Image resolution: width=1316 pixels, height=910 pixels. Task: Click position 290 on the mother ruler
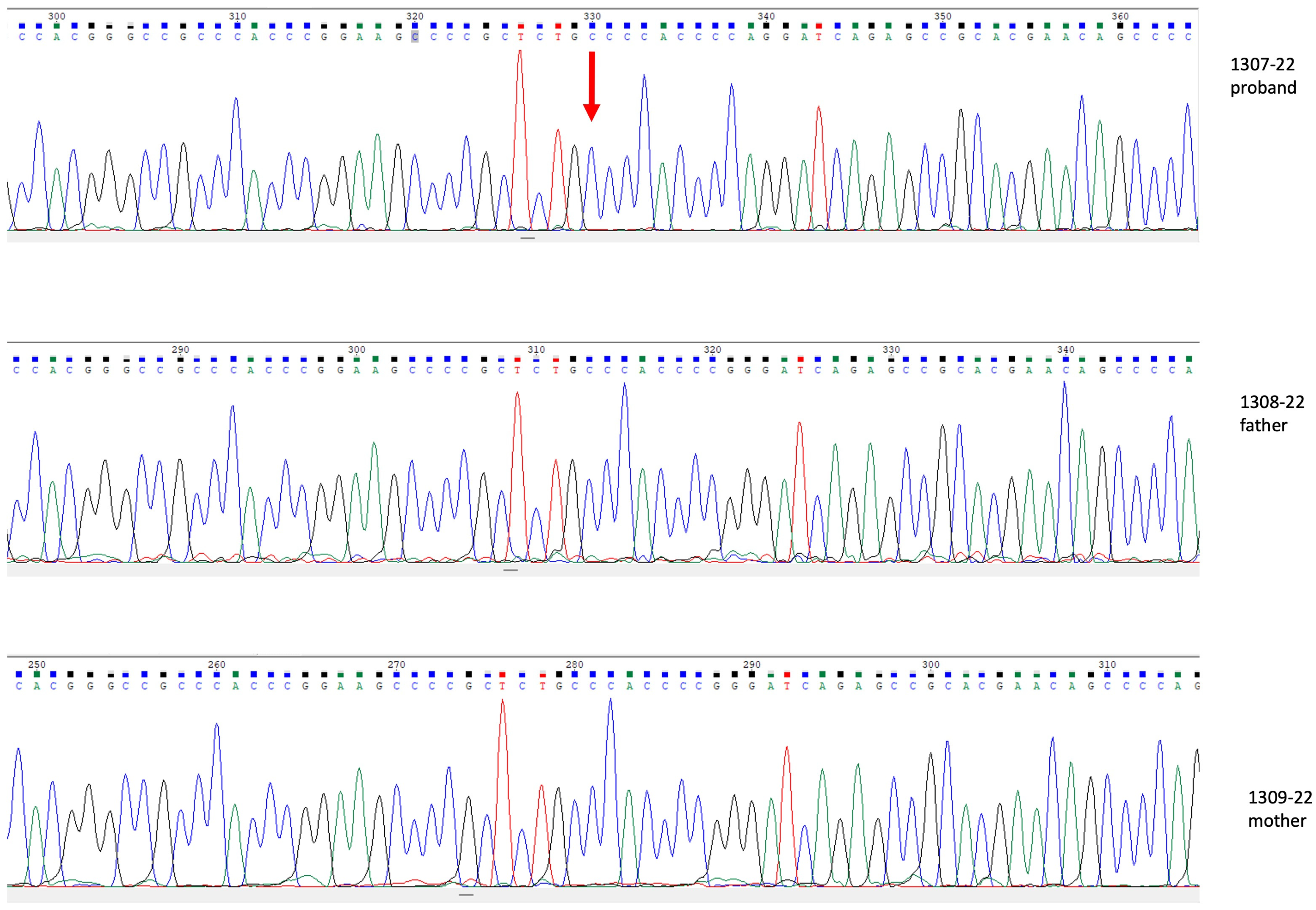(752, 664)
